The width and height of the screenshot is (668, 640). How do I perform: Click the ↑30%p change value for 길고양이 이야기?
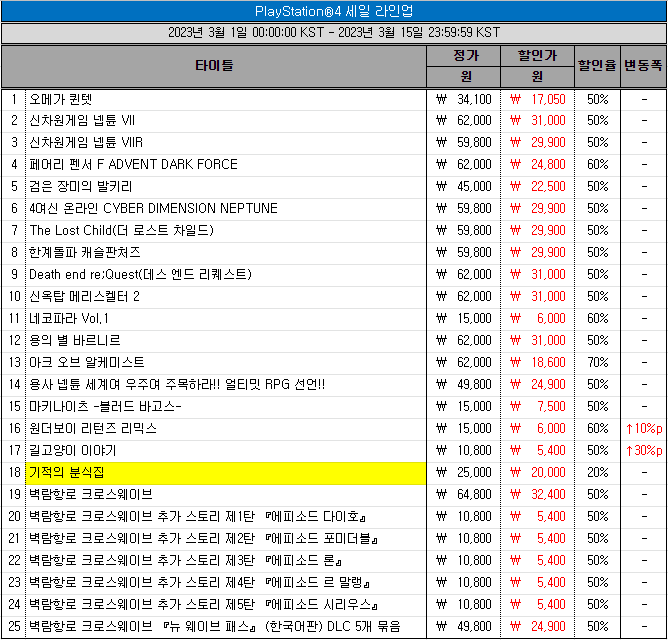[643, 450]
